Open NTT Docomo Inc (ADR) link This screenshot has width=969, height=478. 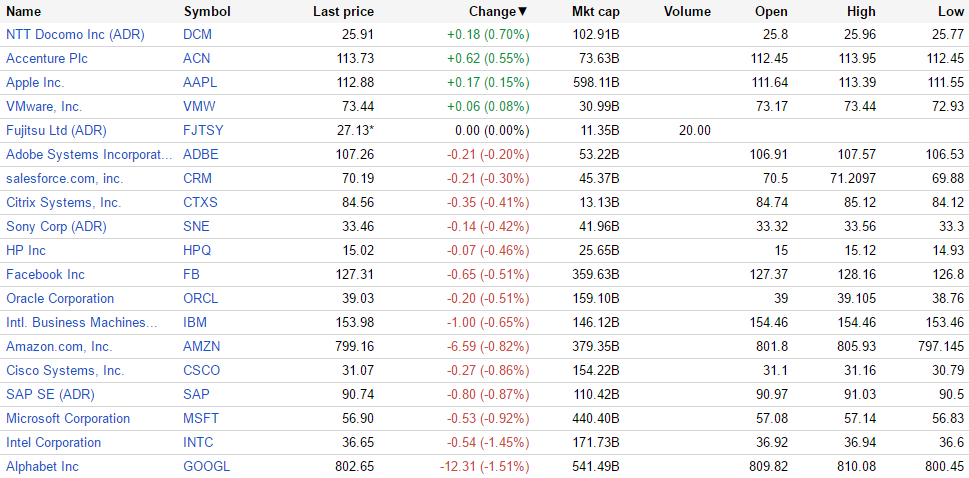coord(75,34)
